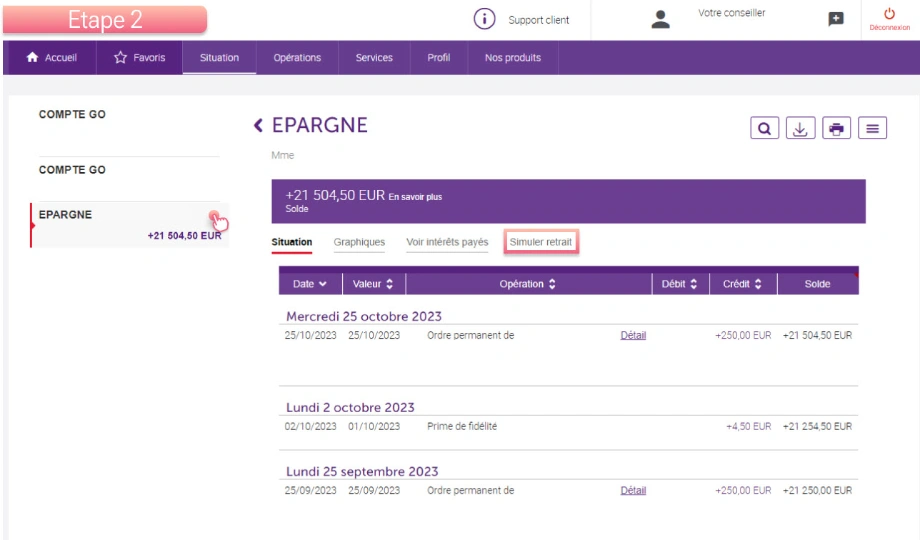The height and width of the screenshot is (540, 920).
Task: Click the +4,50 EUR credit amount
Action: pyautogui.click(x=749, y=426)
